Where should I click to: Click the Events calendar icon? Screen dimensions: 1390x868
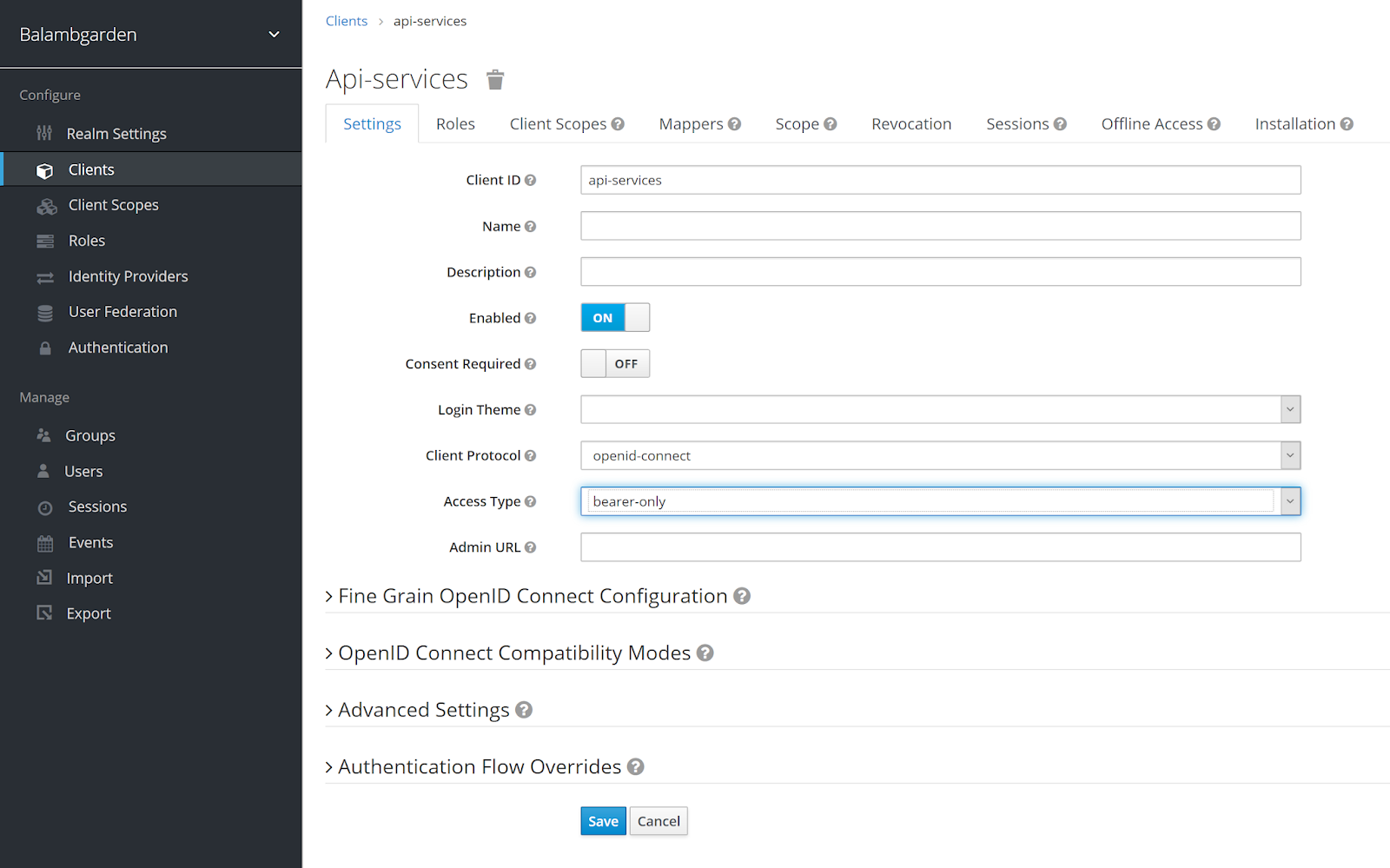45,541
